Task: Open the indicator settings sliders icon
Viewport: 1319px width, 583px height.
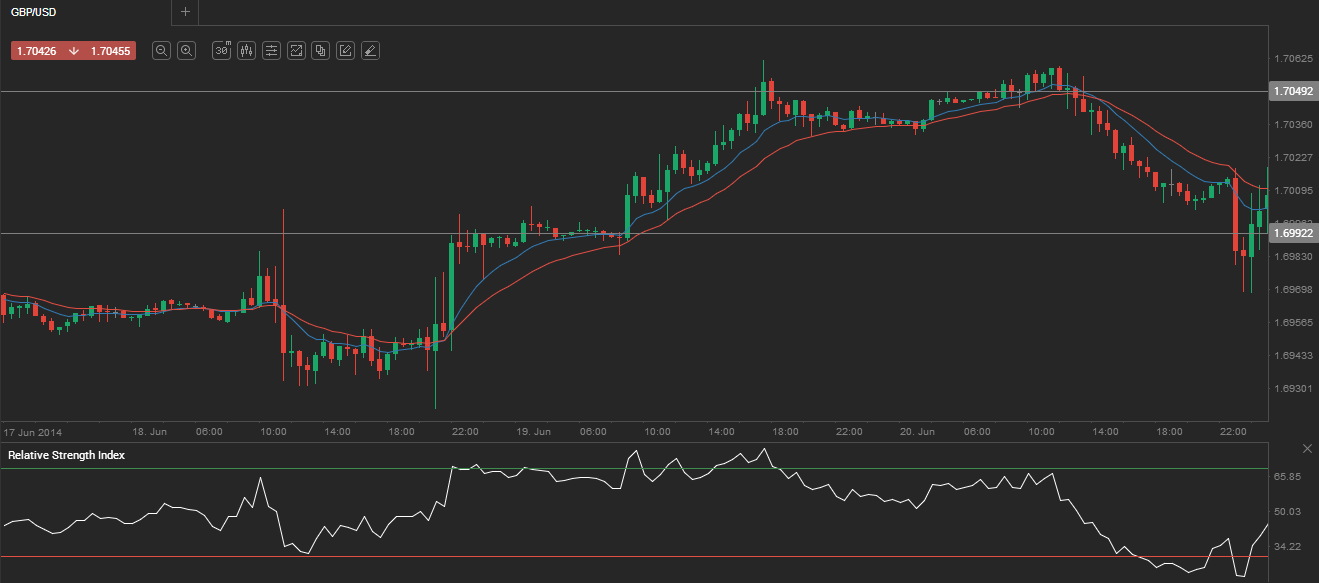Action: (x=271, y=50)
